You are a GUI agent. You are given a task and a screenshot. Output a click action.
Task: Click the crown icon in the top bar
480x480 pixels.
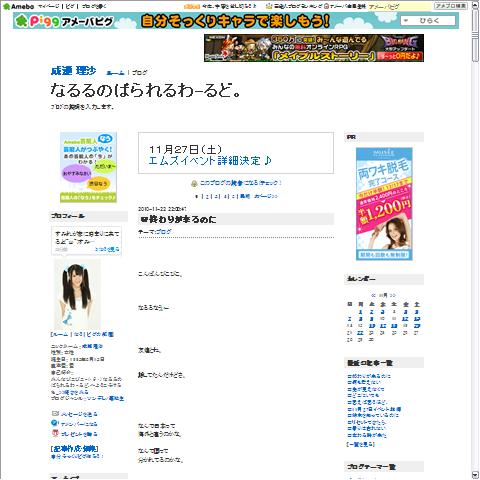[269, 6]
